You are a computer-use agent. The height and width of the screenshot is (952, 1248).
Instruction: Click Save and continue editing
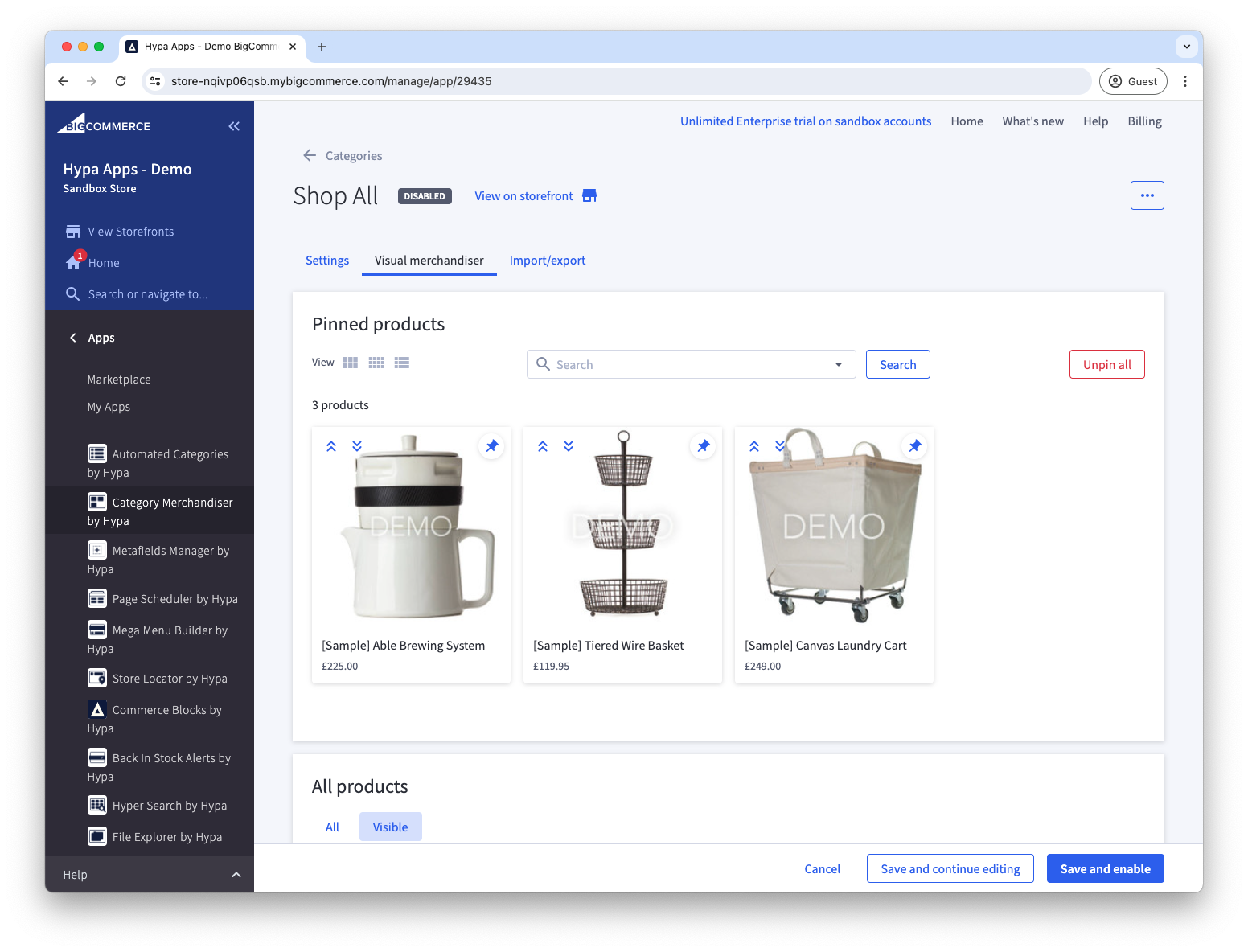pos(950,868)
